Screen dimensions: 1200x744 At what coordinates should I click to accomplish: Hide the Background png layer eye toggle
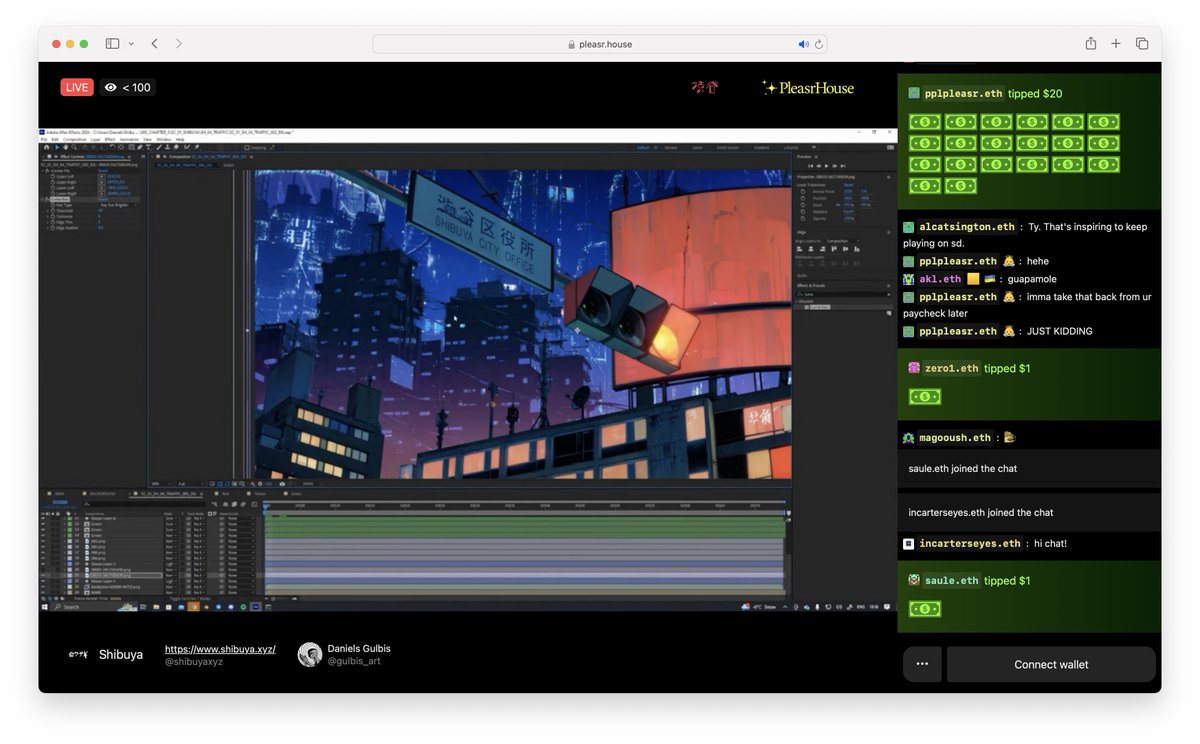point(43,587)
